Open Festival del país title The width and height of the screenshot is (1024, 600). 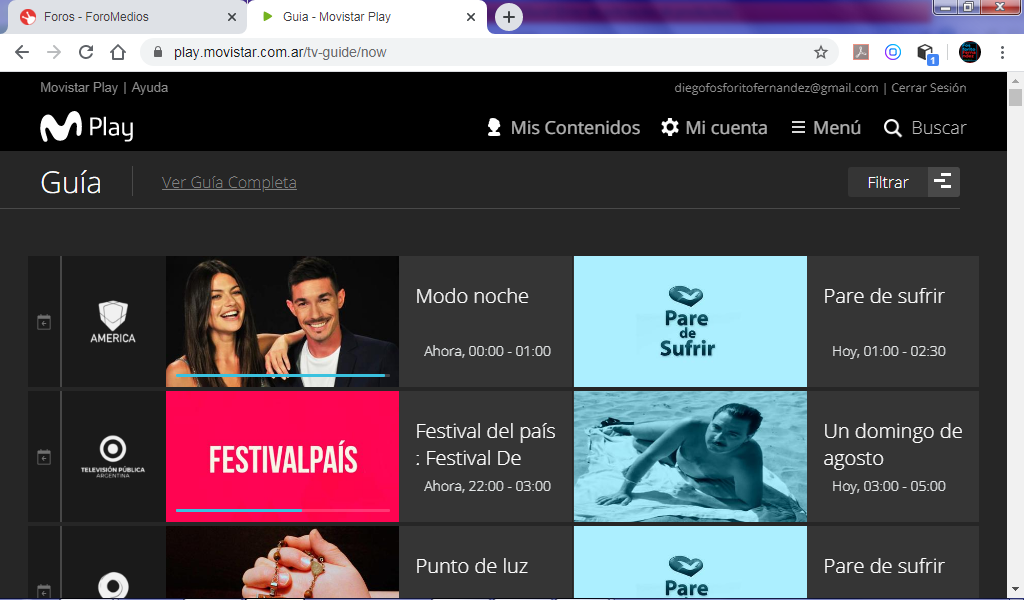pyautogui.click(x=485, y=445)
